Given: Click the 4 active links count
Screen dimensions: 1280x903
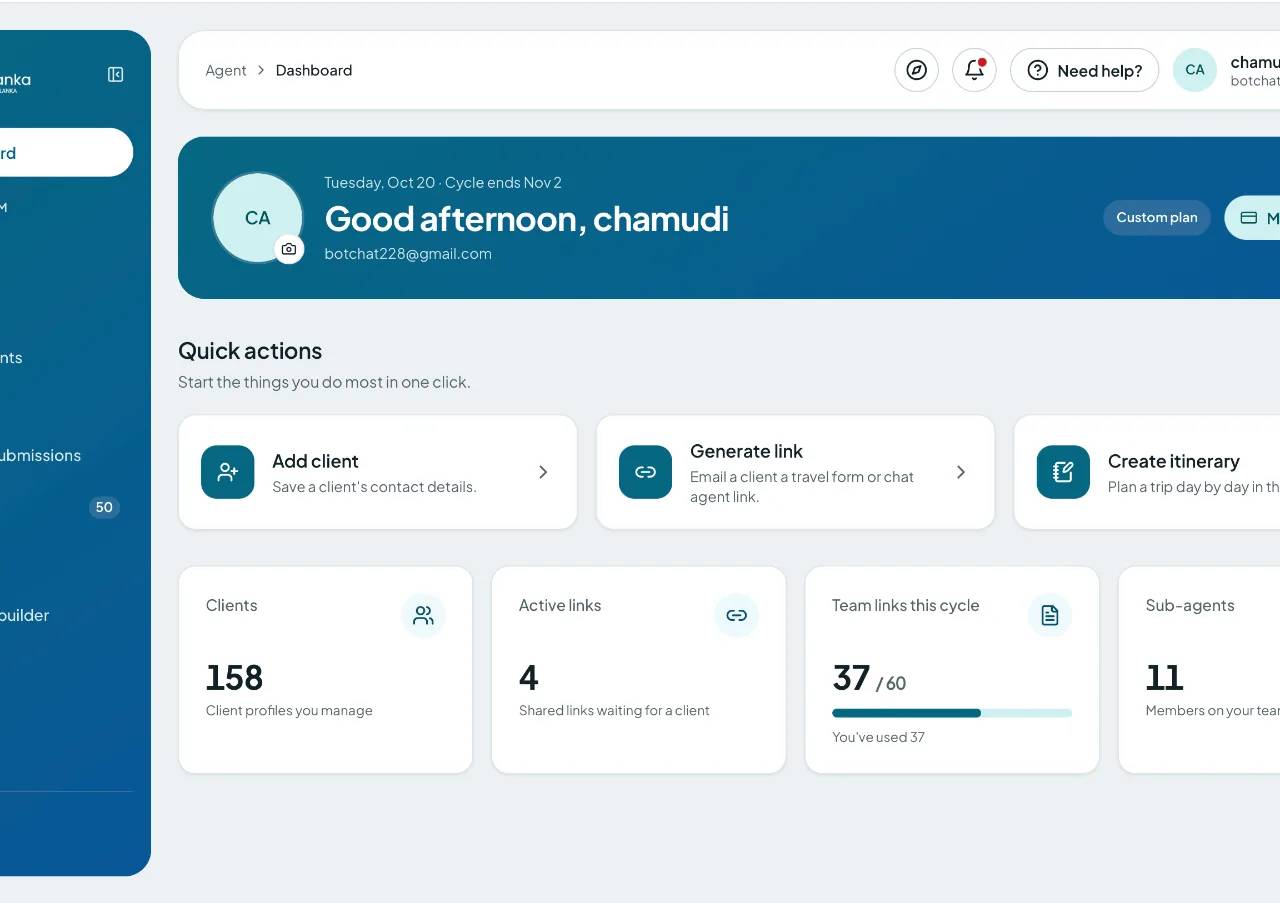Looking at the screenshot, I should [x=529, y=678].
